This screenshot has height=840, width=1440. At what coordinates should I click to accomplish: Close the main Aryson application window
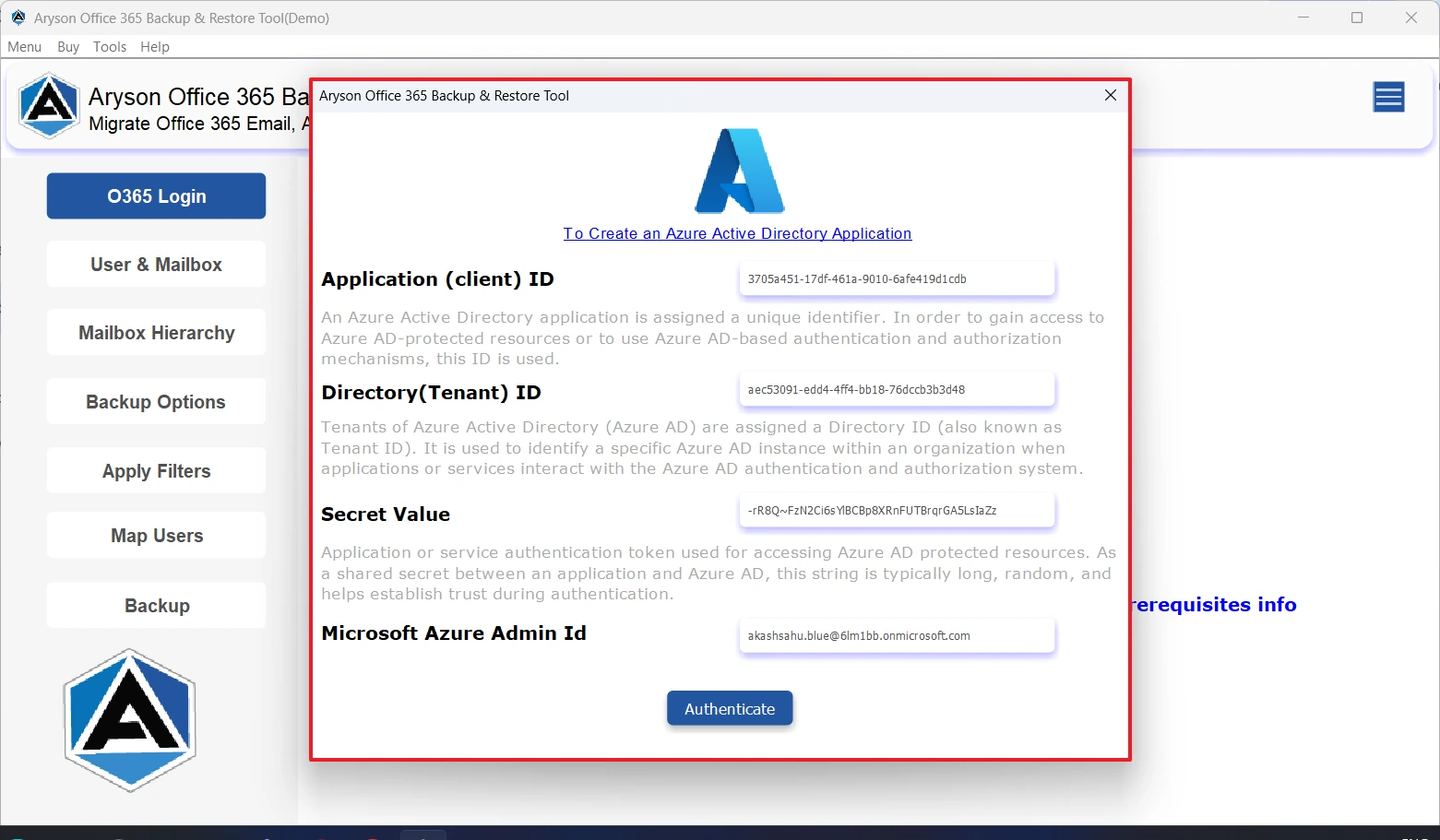1411,18
